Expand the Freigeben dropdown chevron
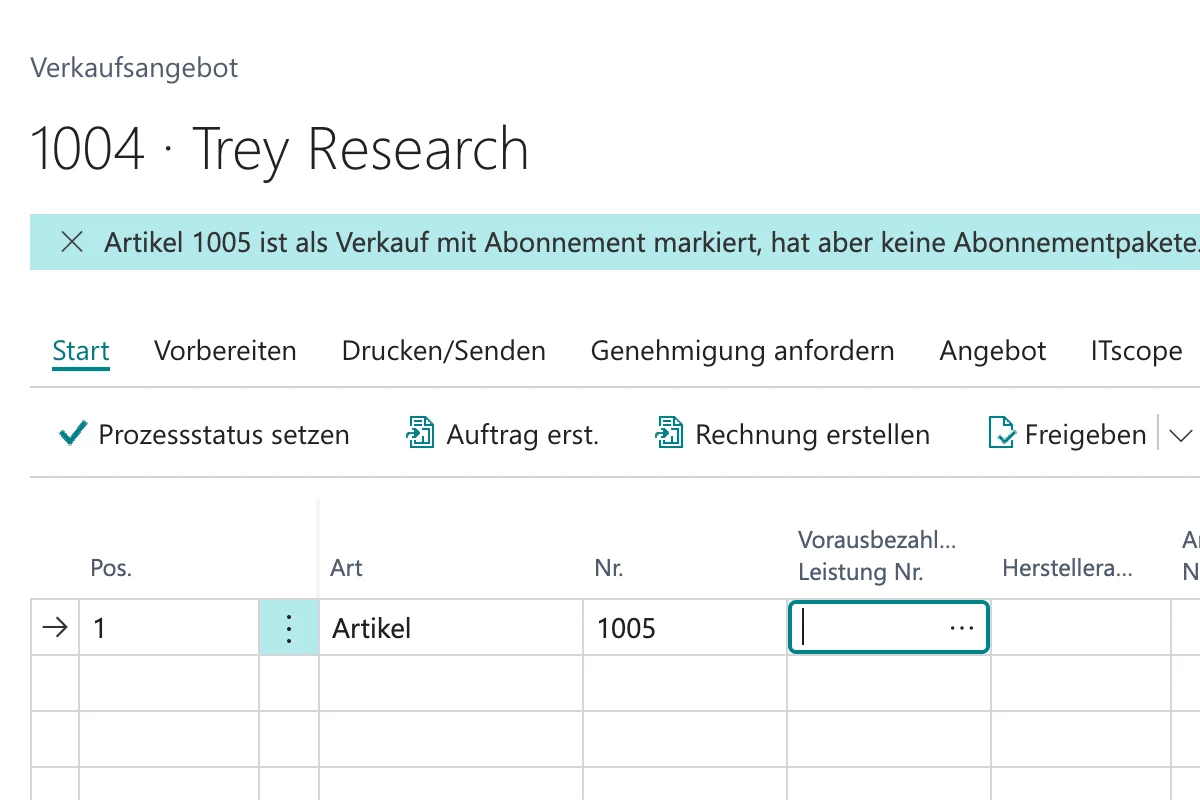 pos(1181,435)
